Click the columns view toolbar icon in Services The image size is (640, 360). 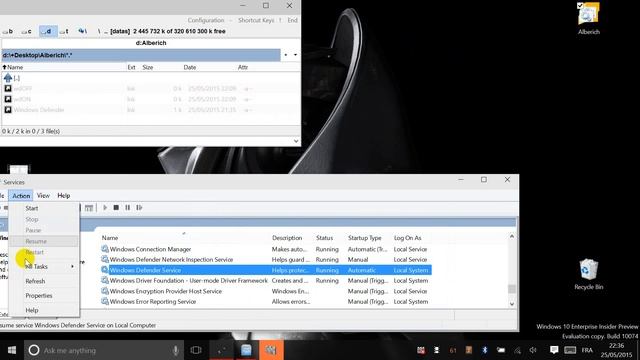coord(89,208)
